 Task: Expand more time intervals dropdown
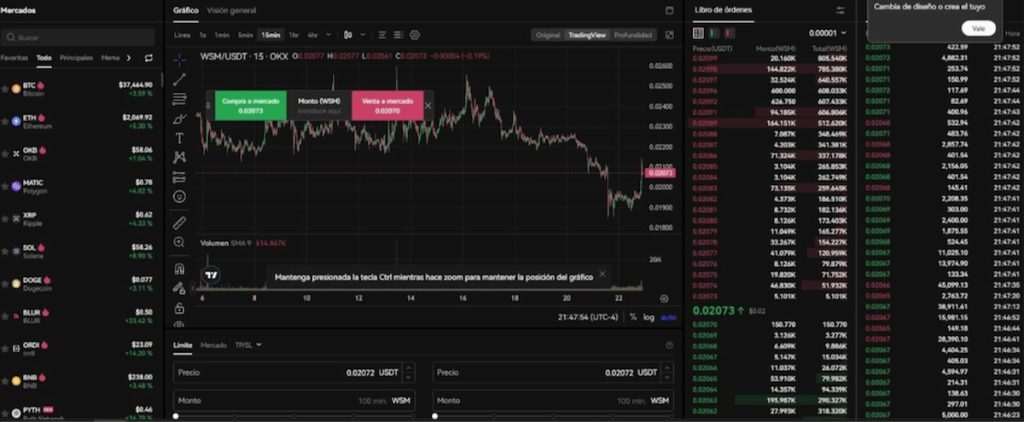coord(328,35)
